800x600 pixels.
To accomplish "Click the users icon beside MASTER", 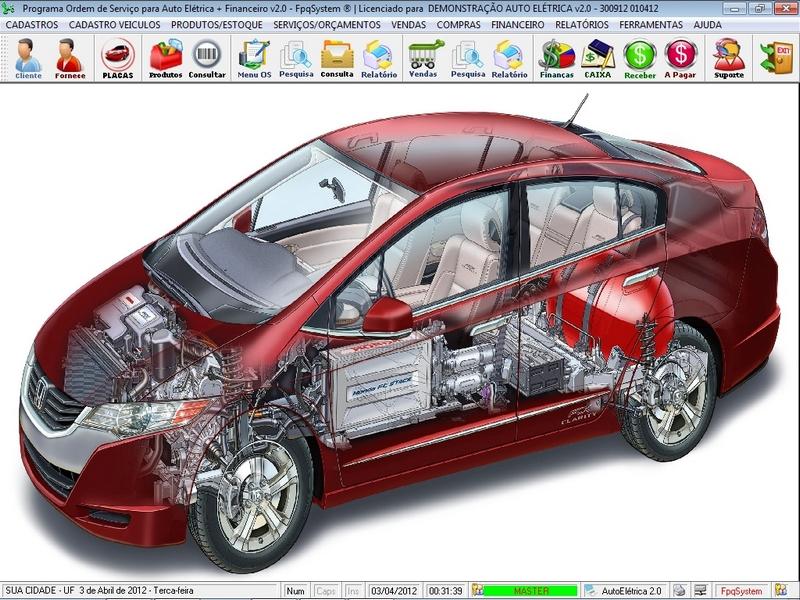I will coord(477,590).
